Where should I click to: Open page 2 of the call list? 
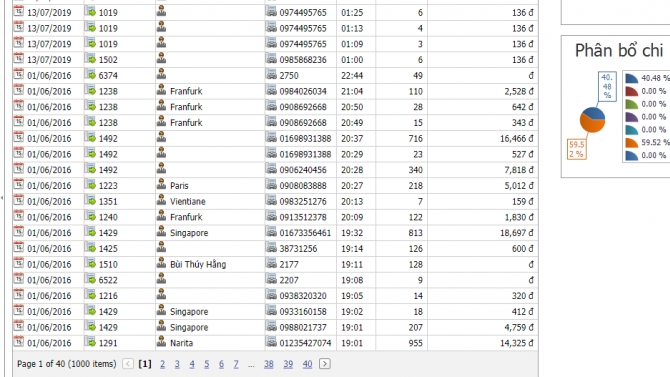tap(162, 364)
